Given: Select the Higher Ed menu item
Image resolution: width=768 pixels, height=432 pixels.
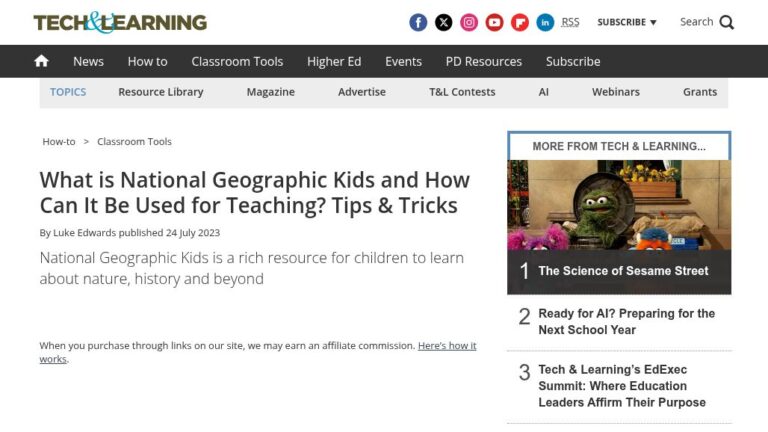Looking at the screenshot, I should coord(334,61).
